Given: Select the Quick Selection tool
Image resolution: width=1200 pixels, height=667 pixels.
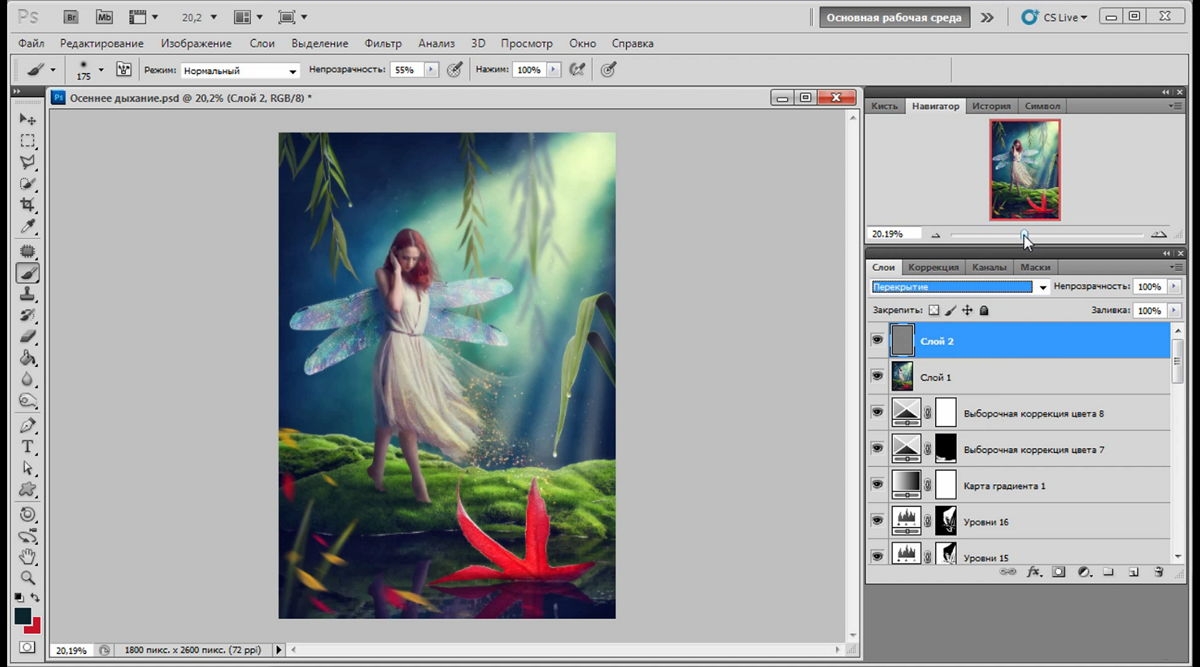Looking at the screenshot, I should pyautogui.click(x=28, y=184).
